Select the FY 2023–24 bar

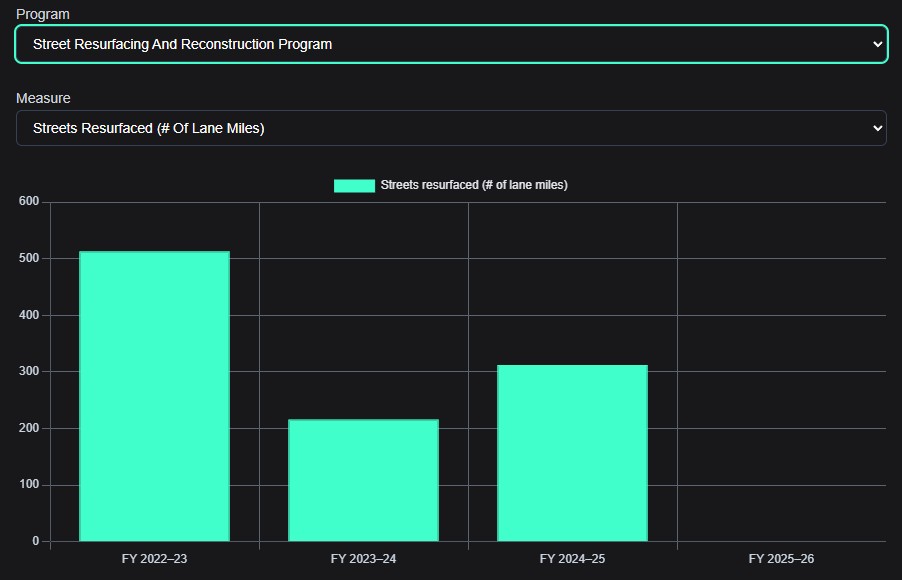[363, 480]
